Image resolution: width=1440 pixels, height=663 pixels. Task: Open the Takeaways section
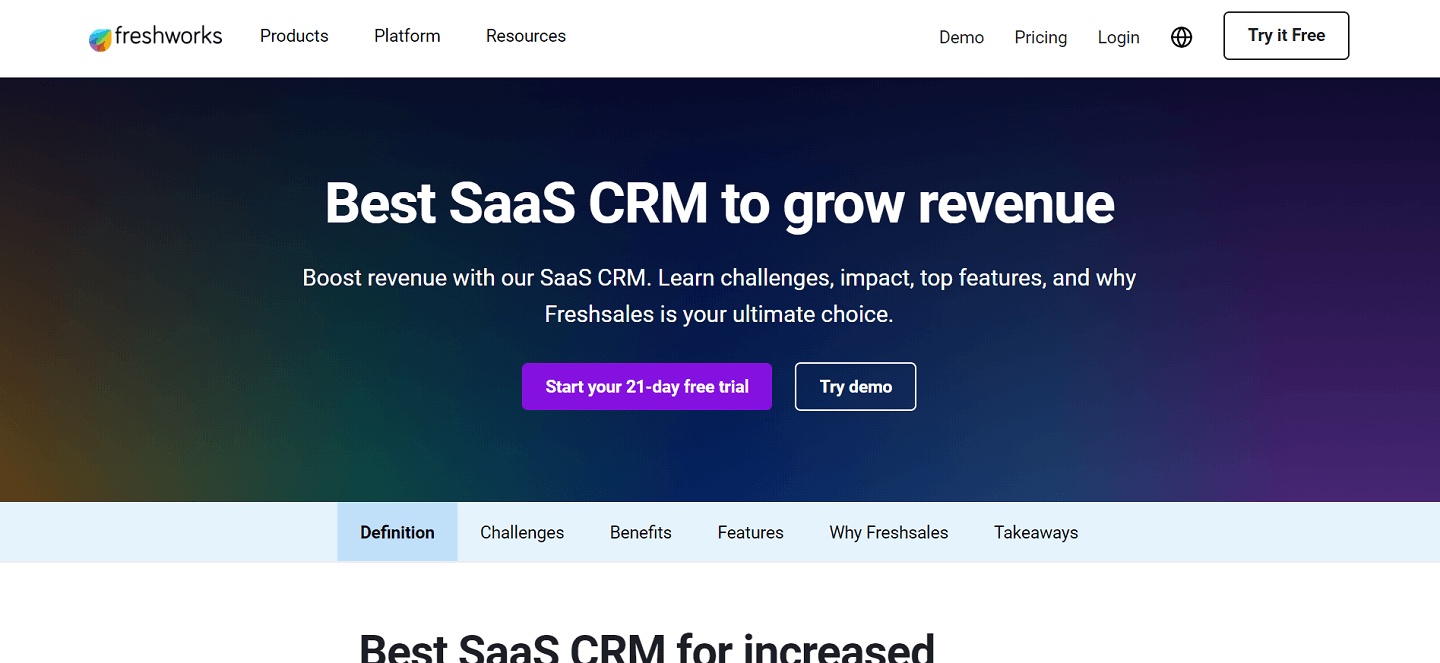click(x=1036, y=532)
